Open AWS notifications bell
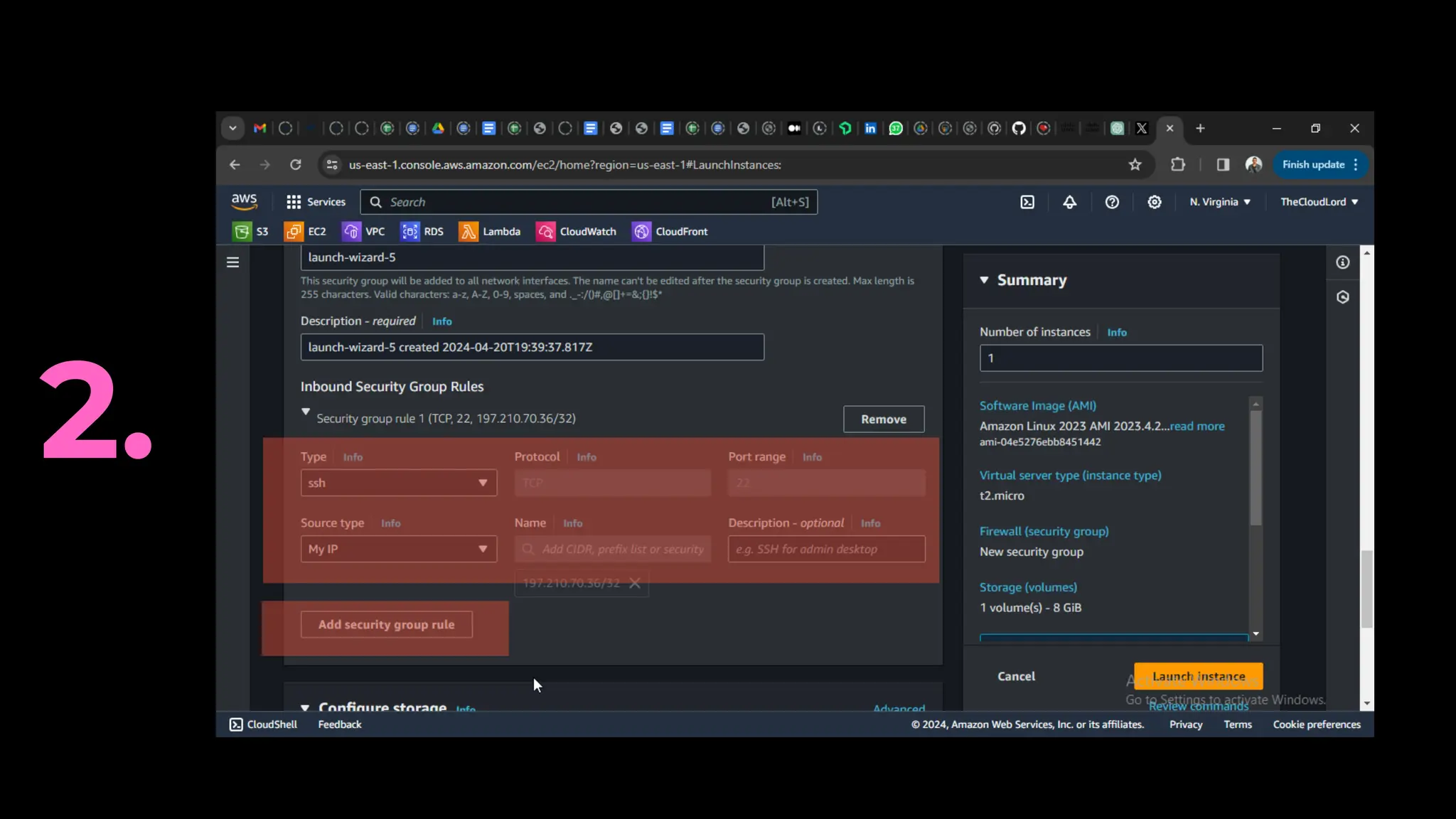This screenshot has height=819, width=1456. pos(1069,203)
